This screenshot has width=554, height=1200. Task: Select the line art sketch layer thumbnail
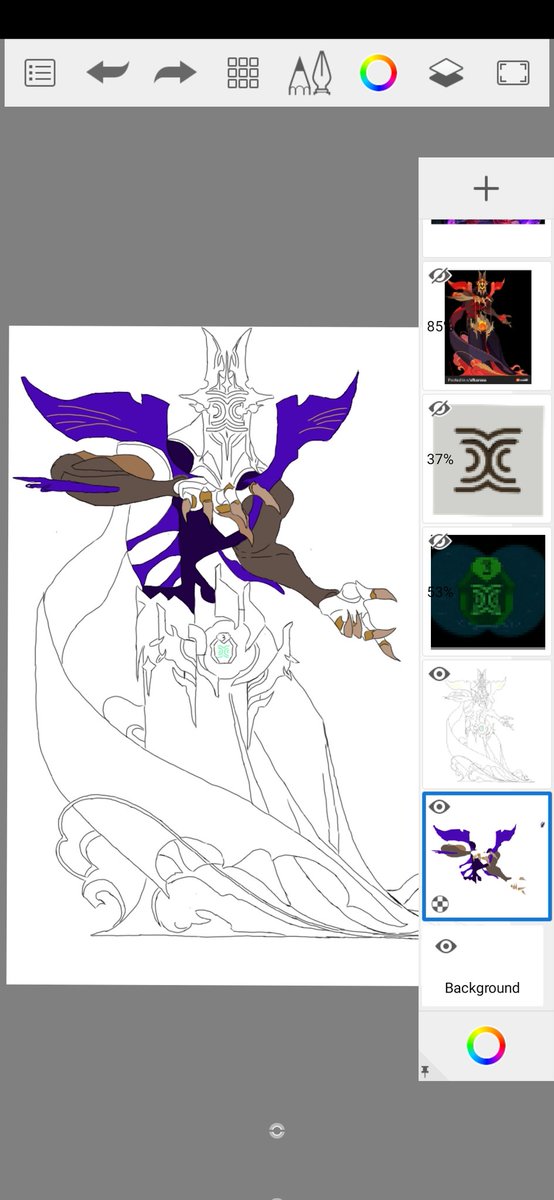[x=487, y=726]
